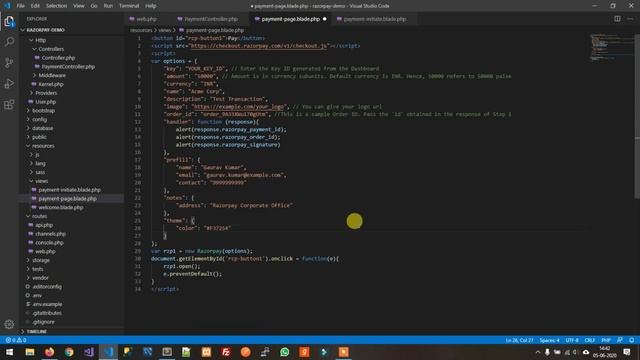Open api.php under routes

point(44,225)
